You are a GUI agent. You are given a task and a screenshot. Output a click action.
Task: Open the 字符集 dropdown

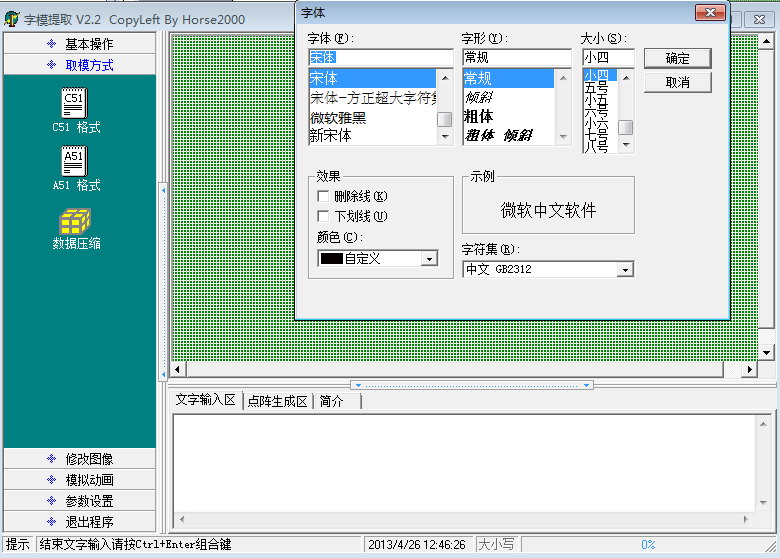(625, 270)
